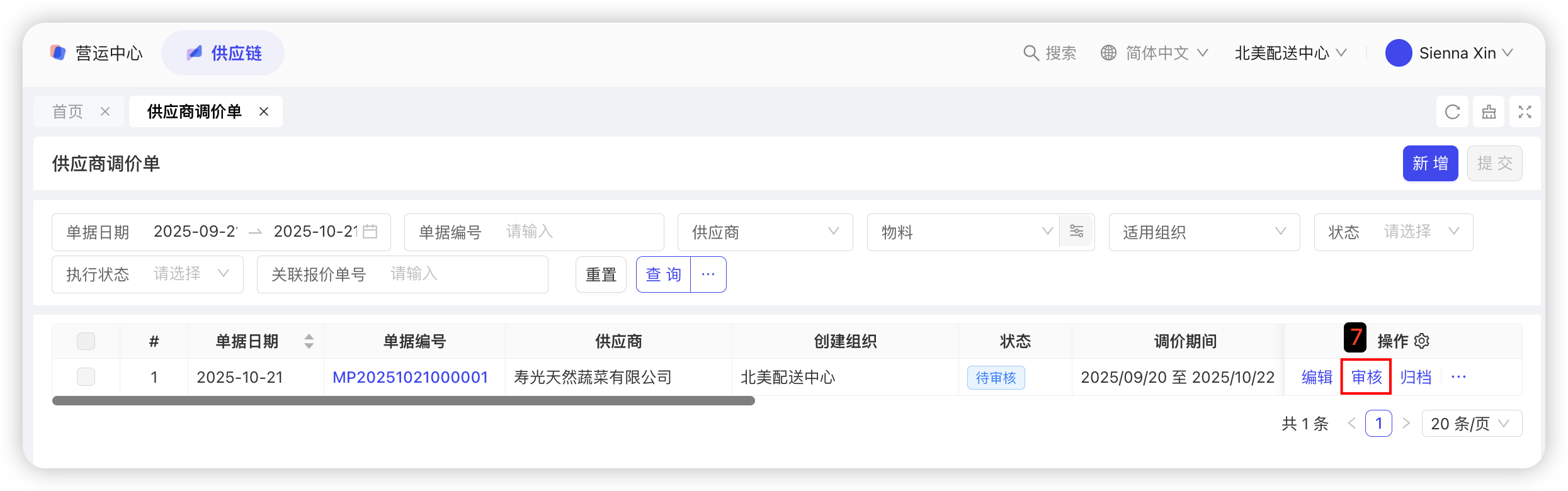
Task: Click the row's more actions ellipsis
Action: 1458,377
